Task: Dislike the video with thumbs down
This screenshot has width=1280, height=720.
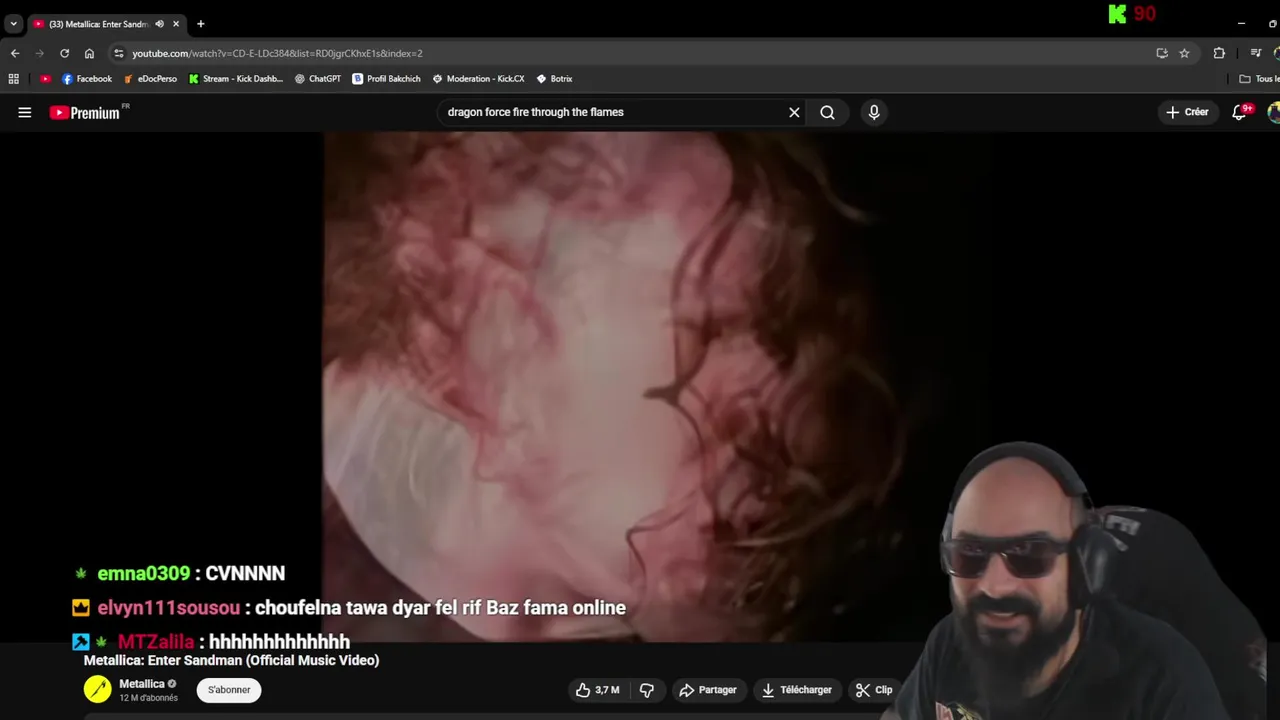Action: point(647,690)
